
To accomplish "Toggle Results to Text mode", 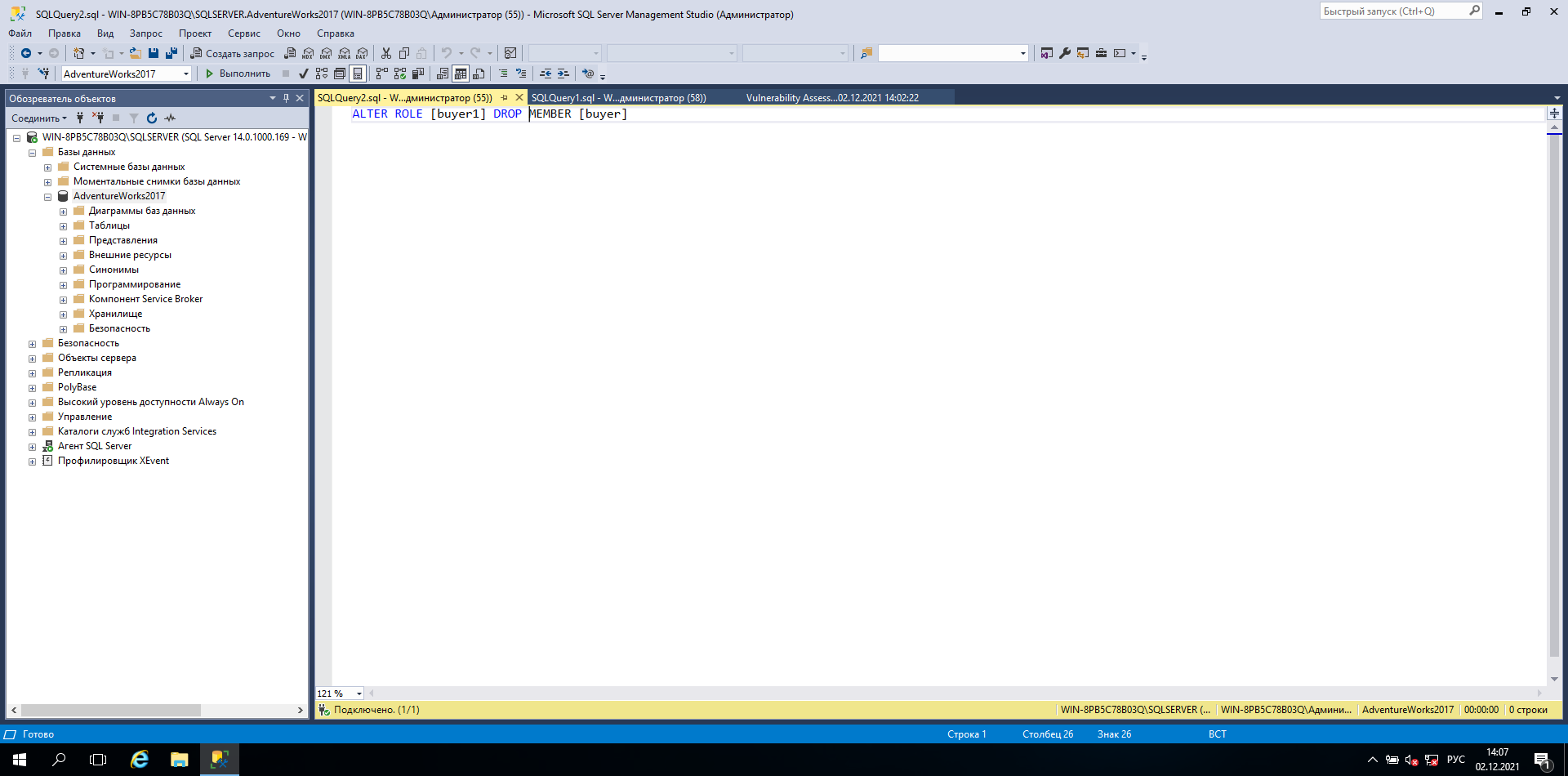I will (443, 74).
